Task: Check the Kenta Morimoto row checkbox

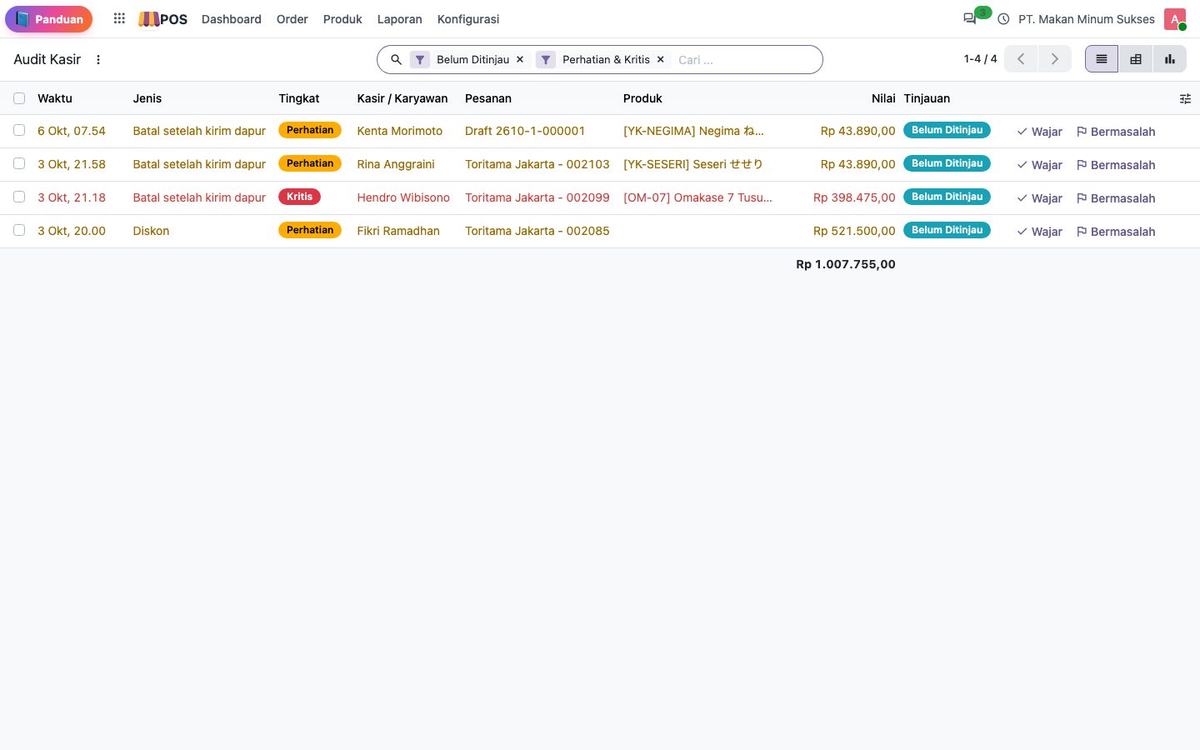Action: [19, 130]
